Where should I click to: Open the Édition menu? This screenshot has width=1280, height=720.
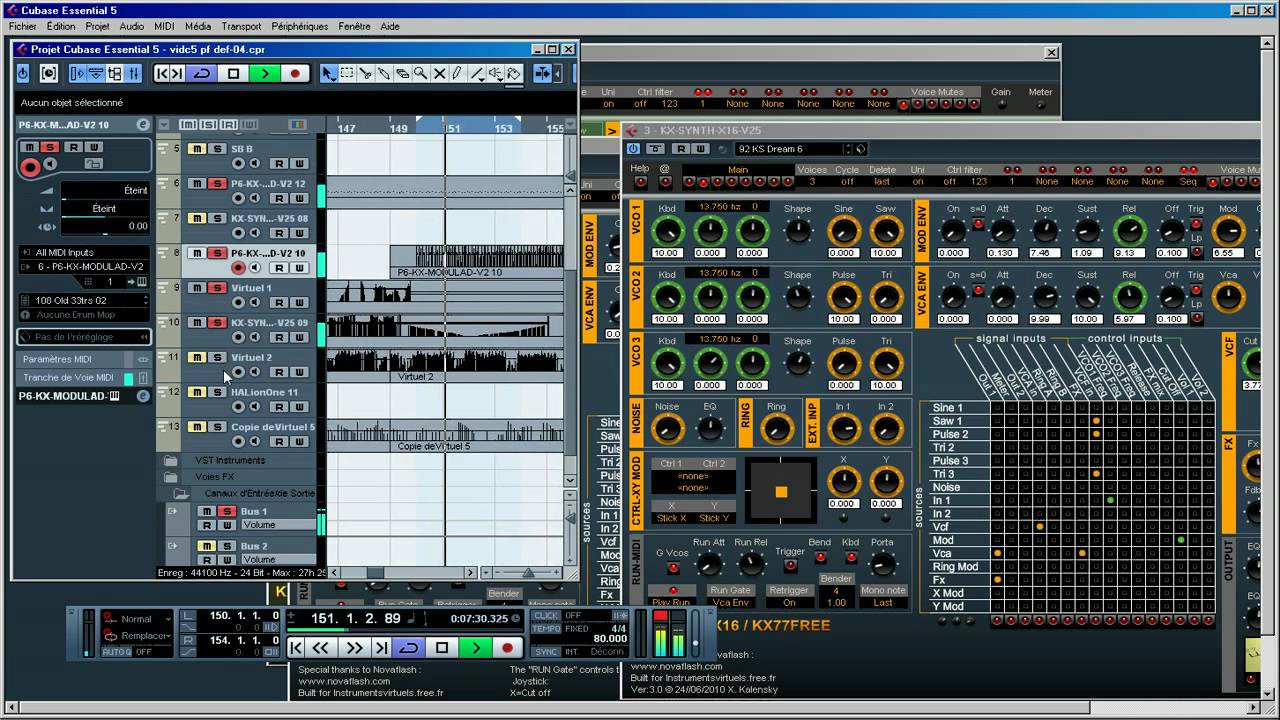click(x=61, y=27)
